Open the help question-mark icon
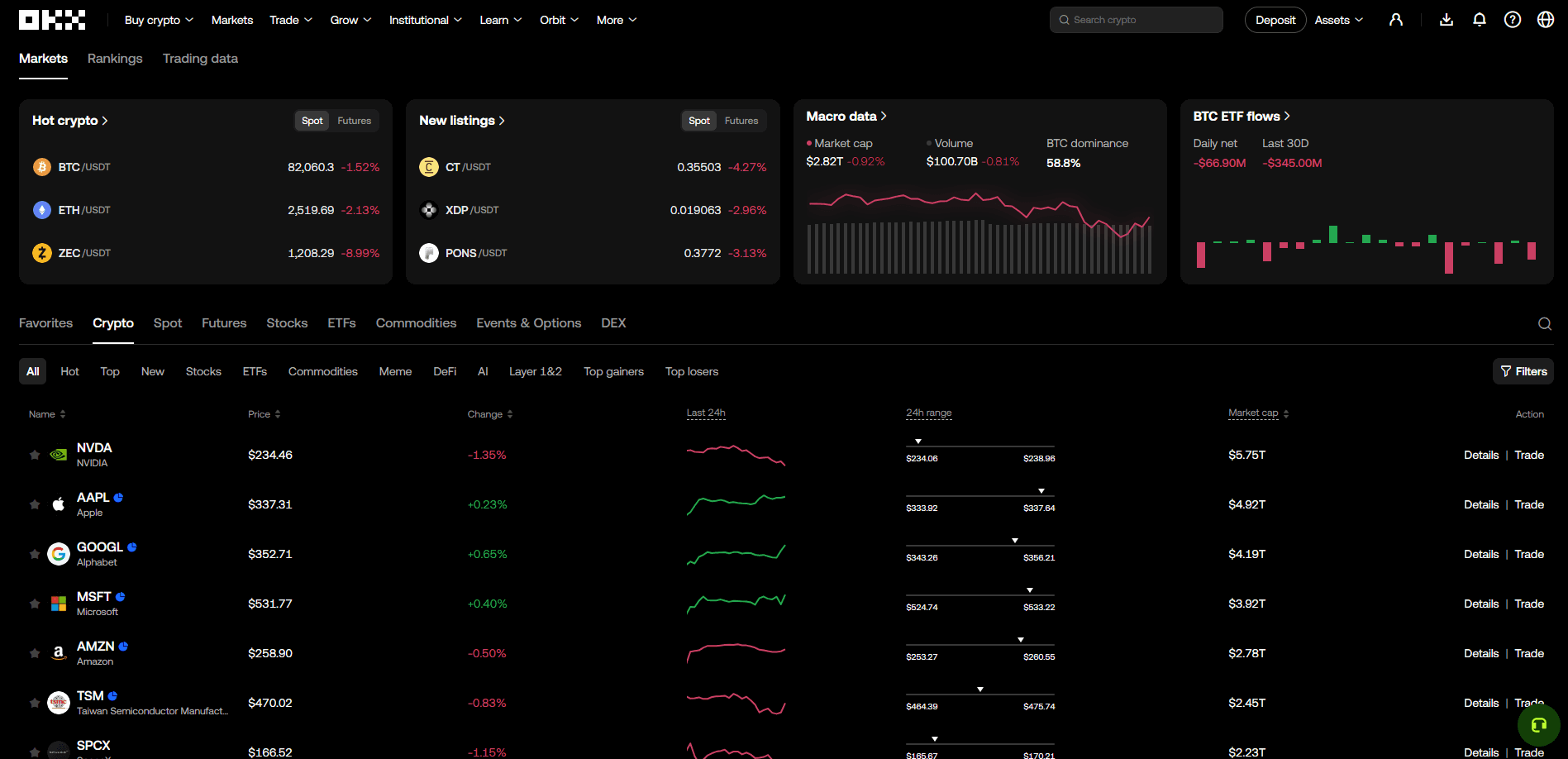 pos(1513,20)
